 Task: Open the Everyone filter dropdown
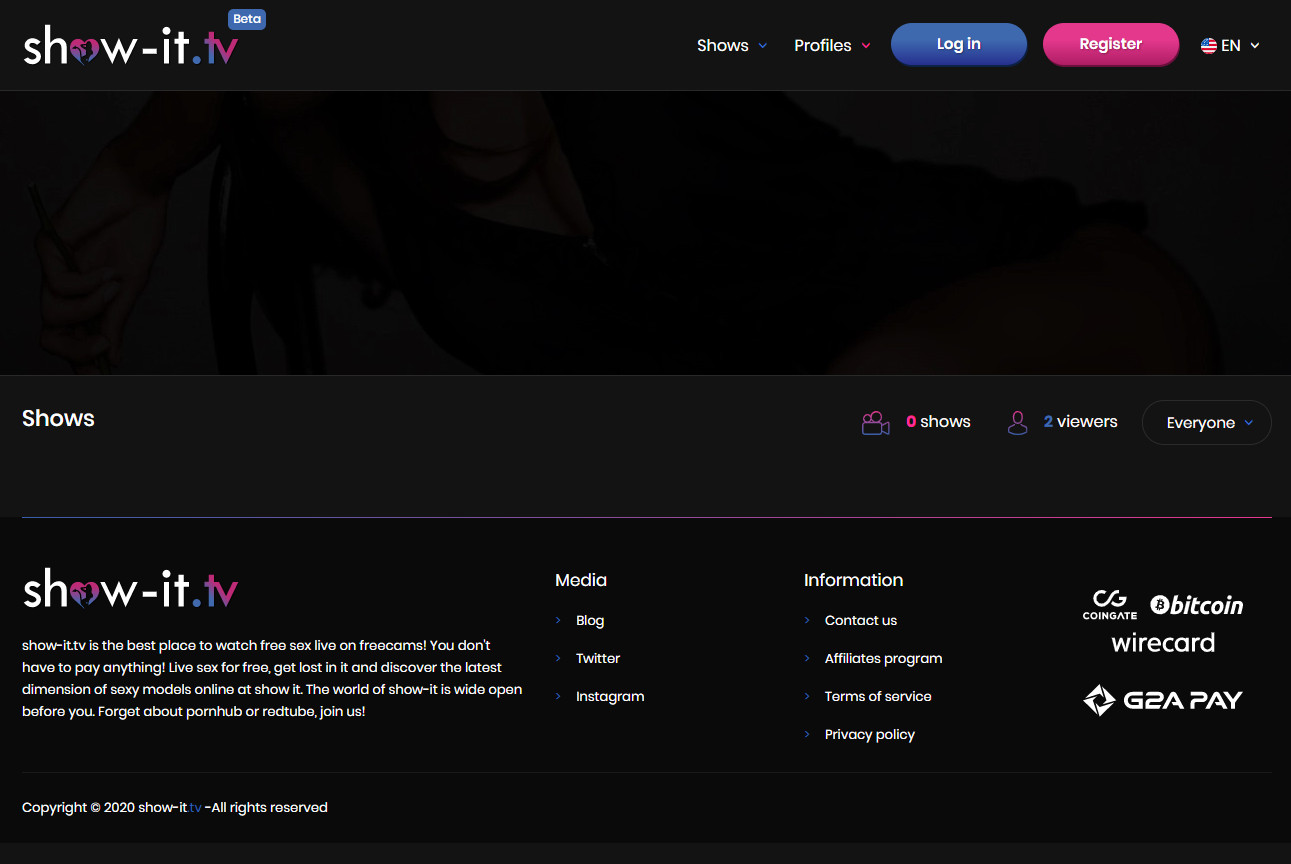click(x=1207, y=423)
